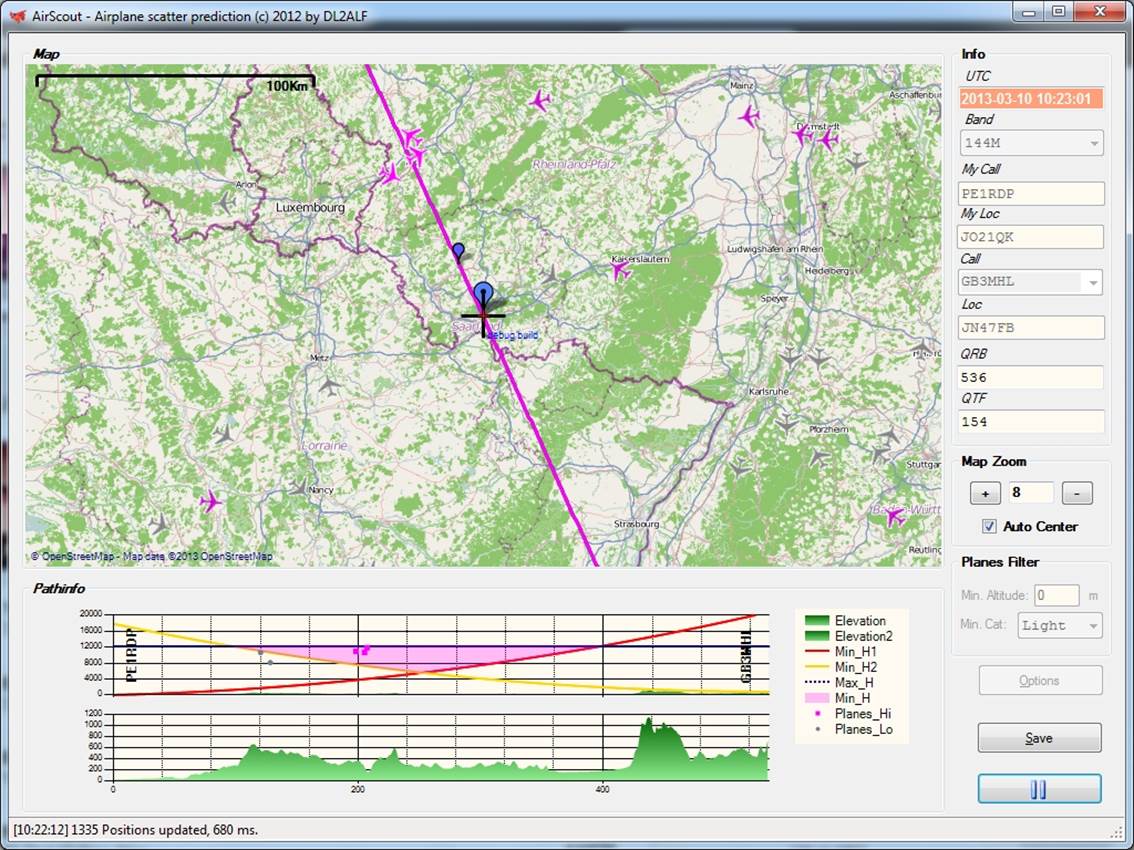This screenshot has width=1134, height=850.
Task: Open the Band 144M dropdown
Action: (1094, 144)
